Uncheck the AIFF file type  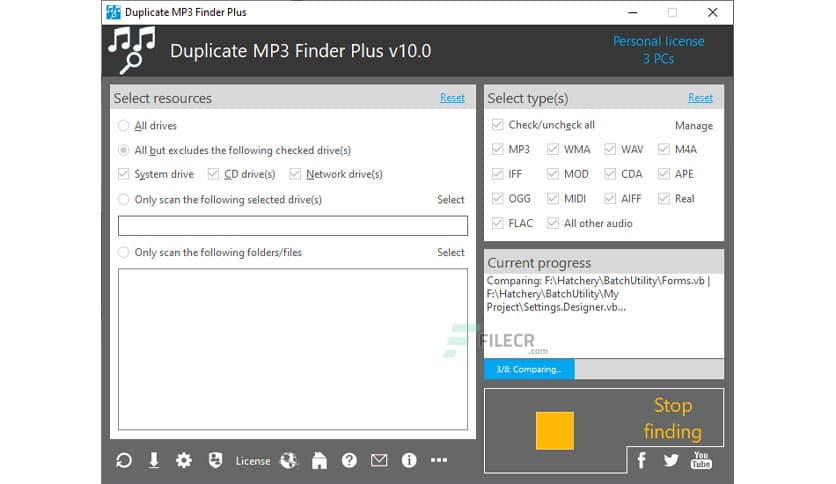[x=610, y=198]
